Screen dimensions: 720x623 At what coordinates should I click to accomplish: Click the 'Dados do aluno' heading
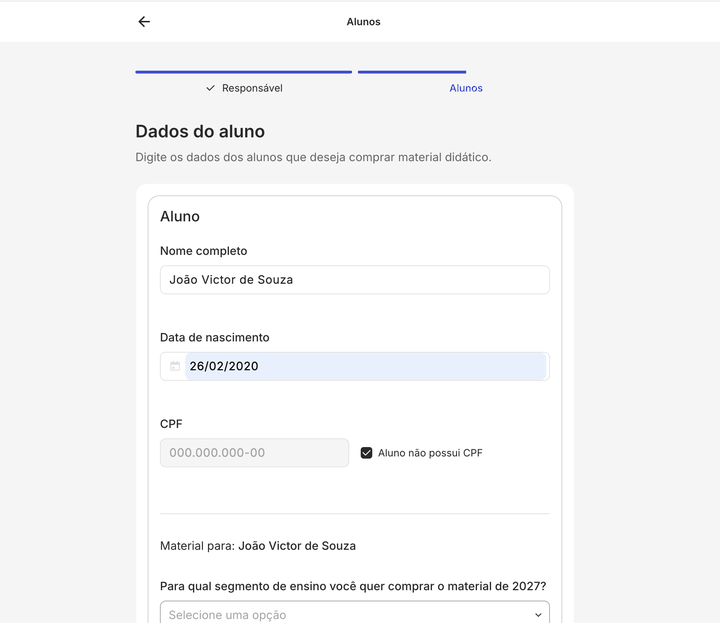point(200,131)
